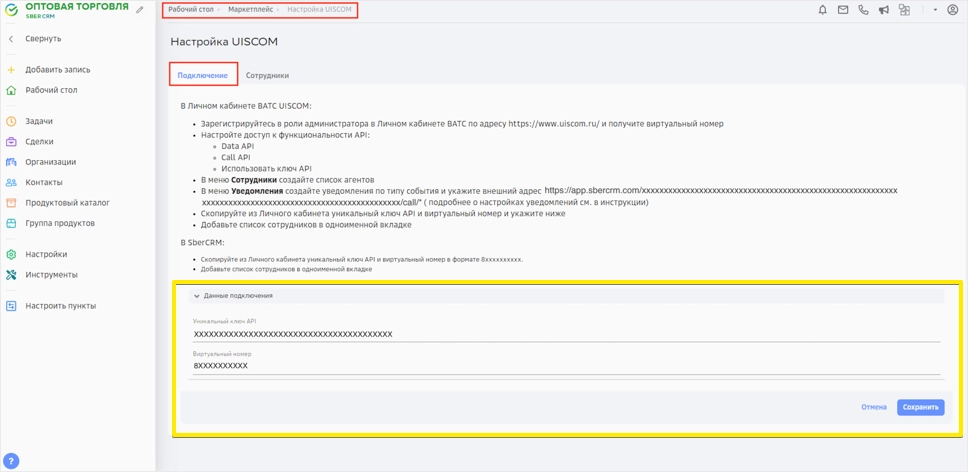The width and height of the screenshot is (968, 472).
Task: Click the Уникальный ключ API field
Action: [566, 334]
